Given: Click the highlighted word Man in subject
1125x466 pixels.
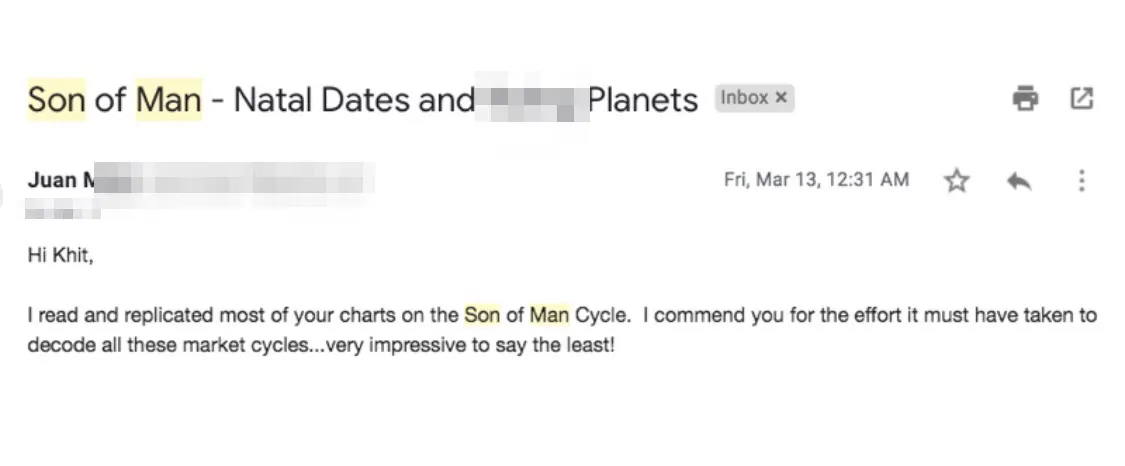Looking at the screenshot, I should point(169,100).
